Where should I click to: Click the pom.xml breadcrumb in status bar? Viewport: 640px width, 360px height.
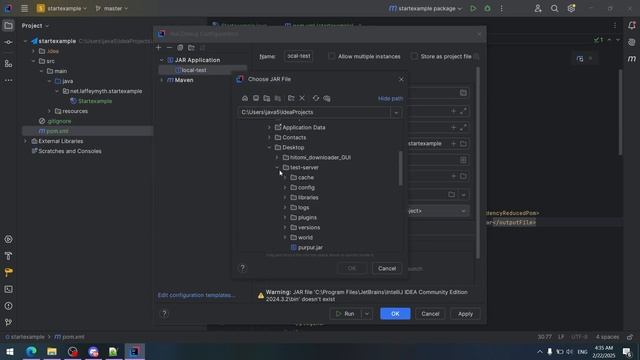click(x=69, y=337)
